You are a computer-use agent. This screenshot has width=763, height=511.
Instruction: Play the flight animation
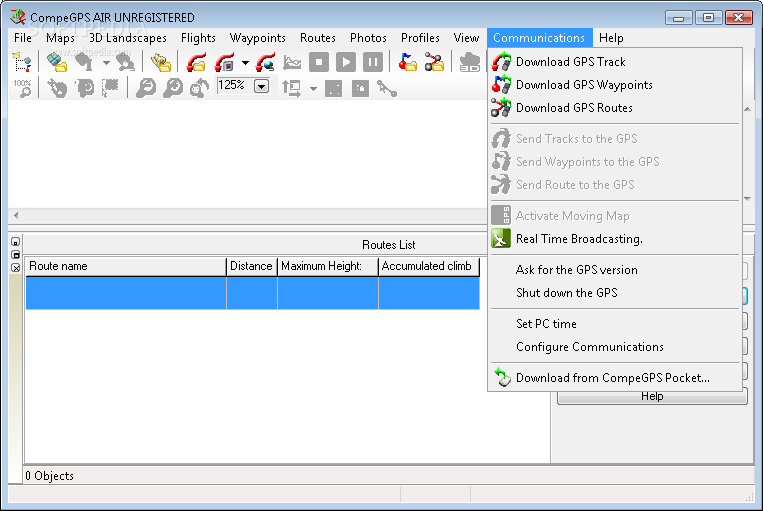pyautogui.click(x=346, y=62)
